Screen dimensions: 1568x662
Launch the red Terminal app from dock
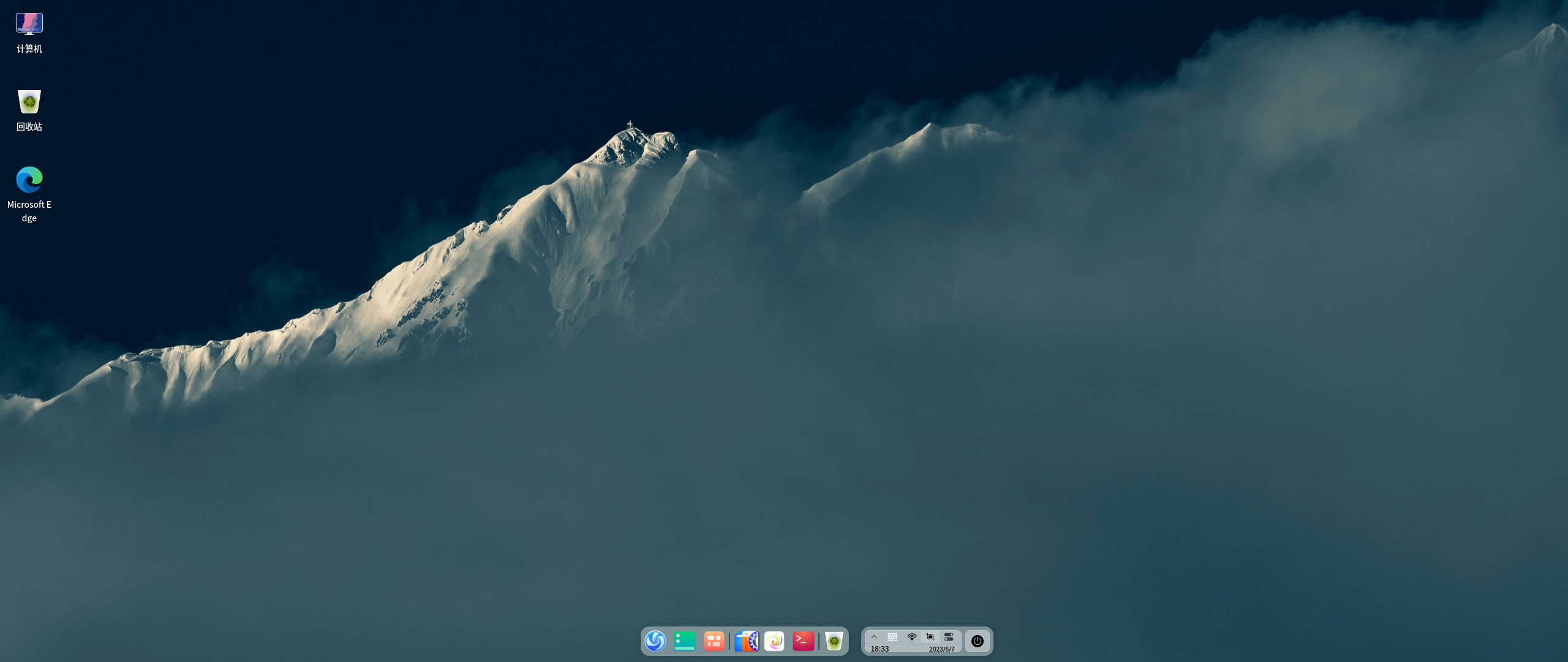tap(804, 641)
